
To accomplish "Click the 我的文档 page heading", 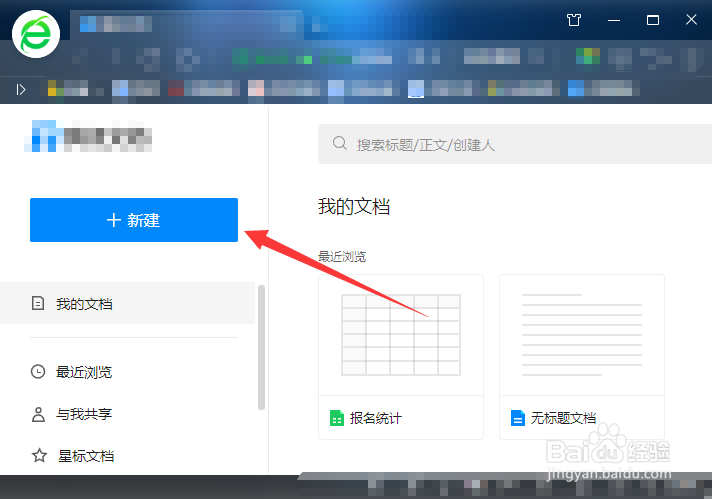I will coord(354,207).
